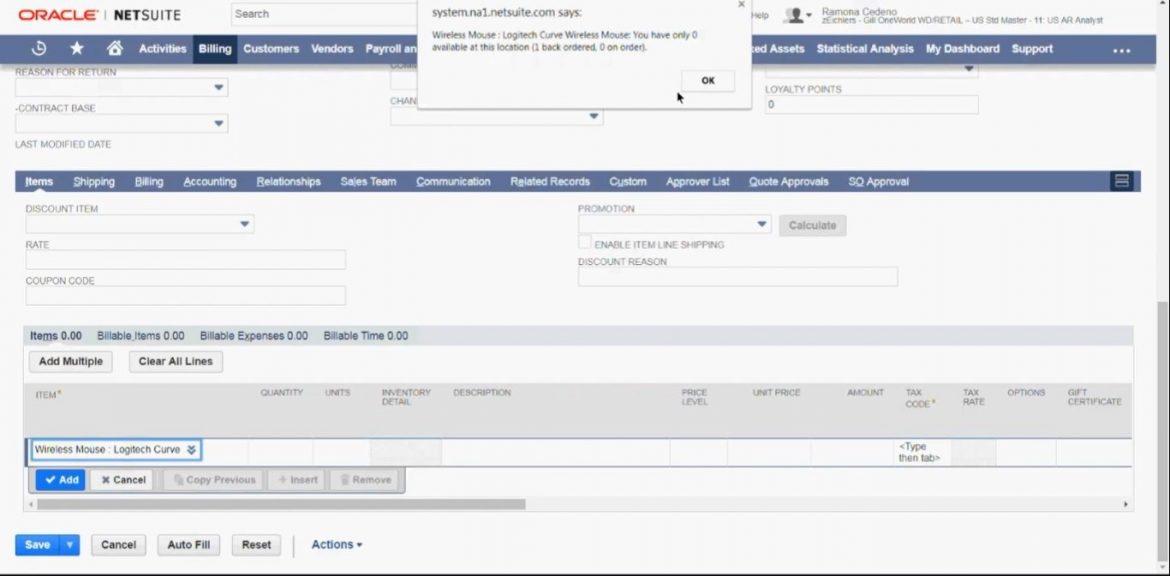
Task: Dismiss the warning with the OK button
Action: pos(707,80)
